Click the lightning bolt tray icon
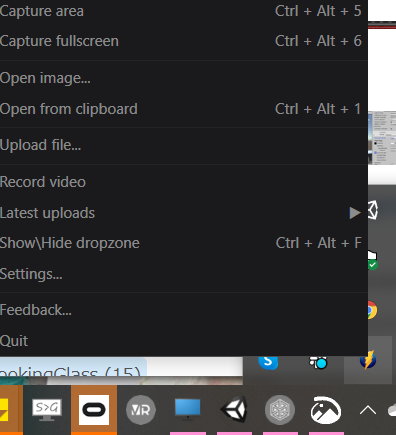This screenshot has width=396, height=435. (x=368, y=360)
